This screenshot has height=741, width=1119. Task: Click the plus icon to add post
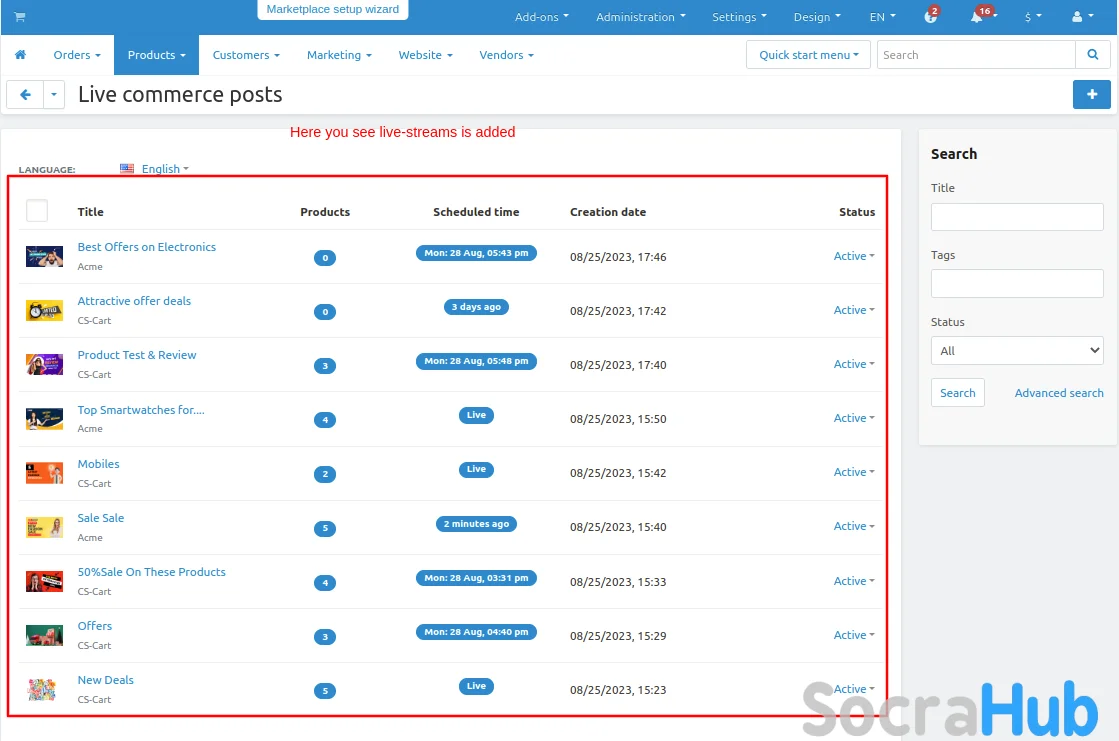[x=1091, y=94]
